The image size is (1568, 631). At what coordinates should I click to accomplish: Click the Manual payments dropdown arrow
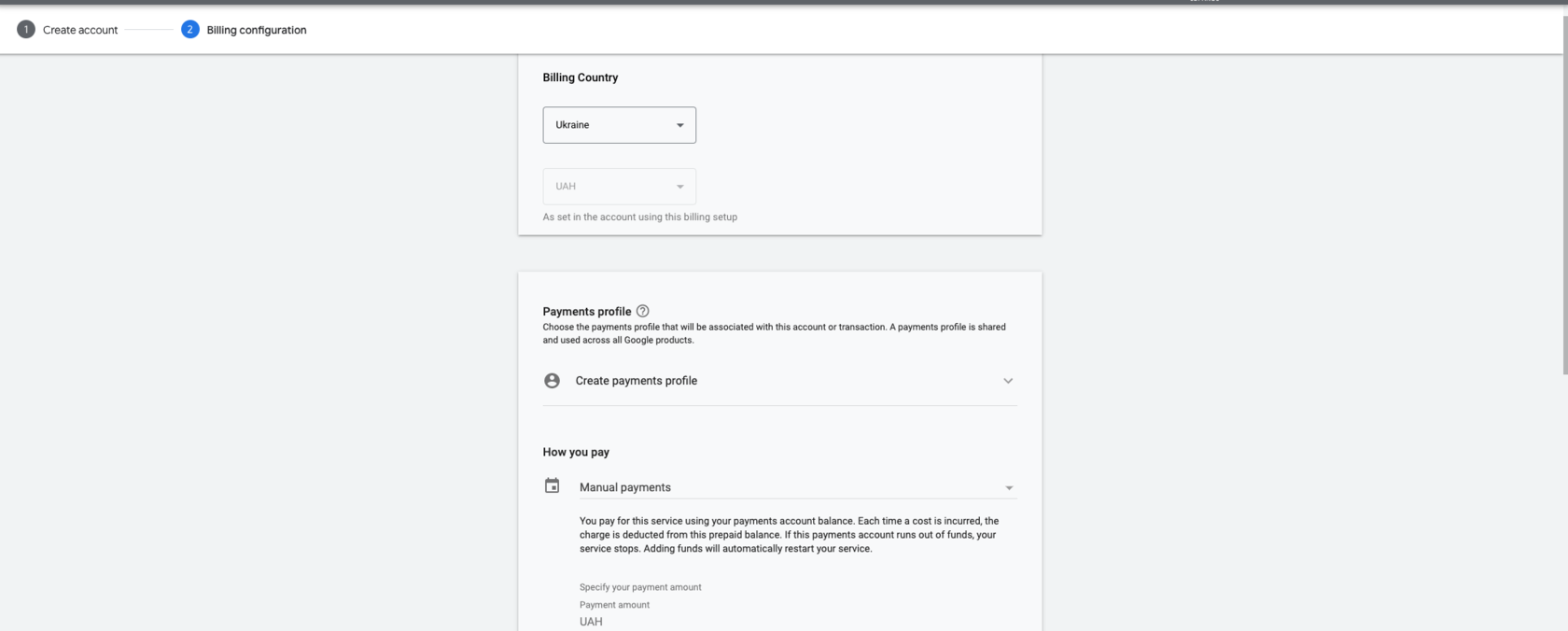click(x=1009, y=488)
